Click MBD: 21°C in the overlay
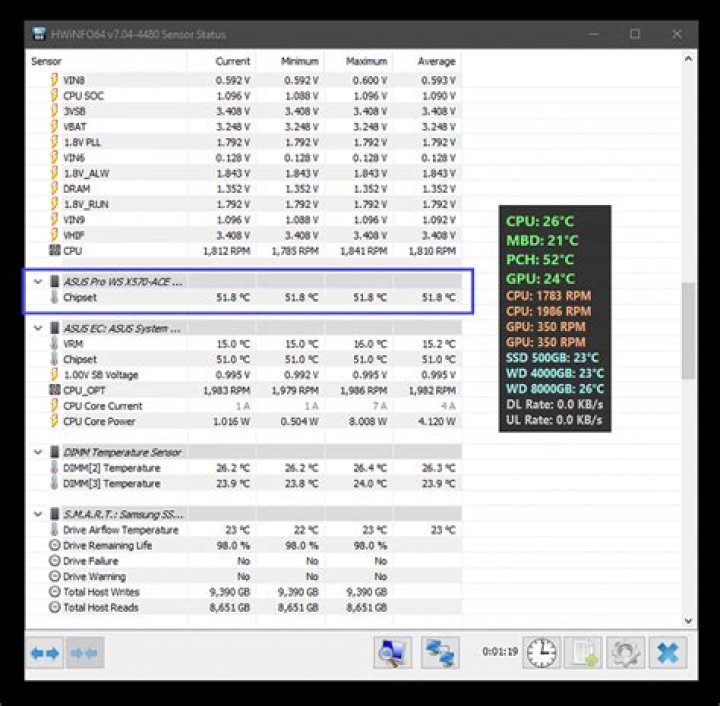This screenshot has height=706, width=720. [x=542, y=240]
